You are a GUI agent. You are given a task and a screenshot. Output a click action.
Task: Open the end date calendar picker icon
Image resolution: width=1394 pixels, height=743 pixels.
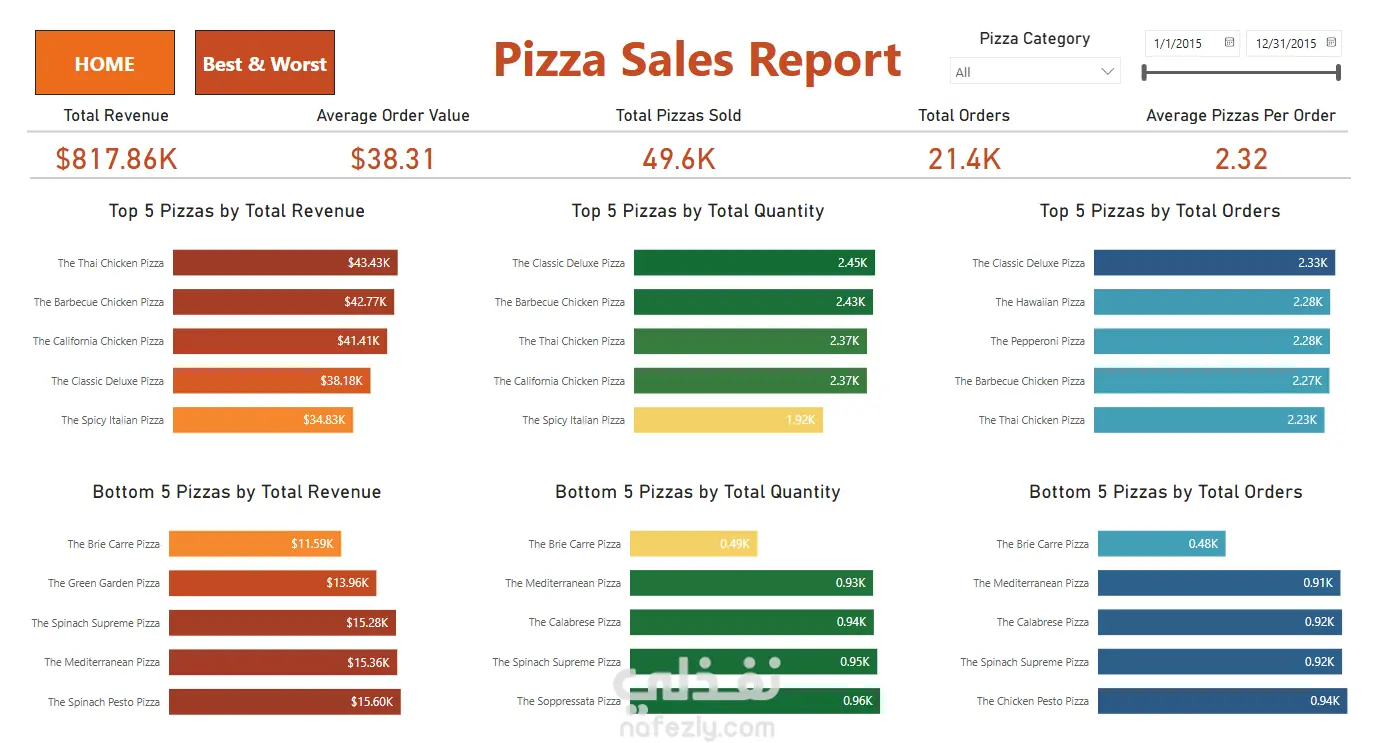1330,43
